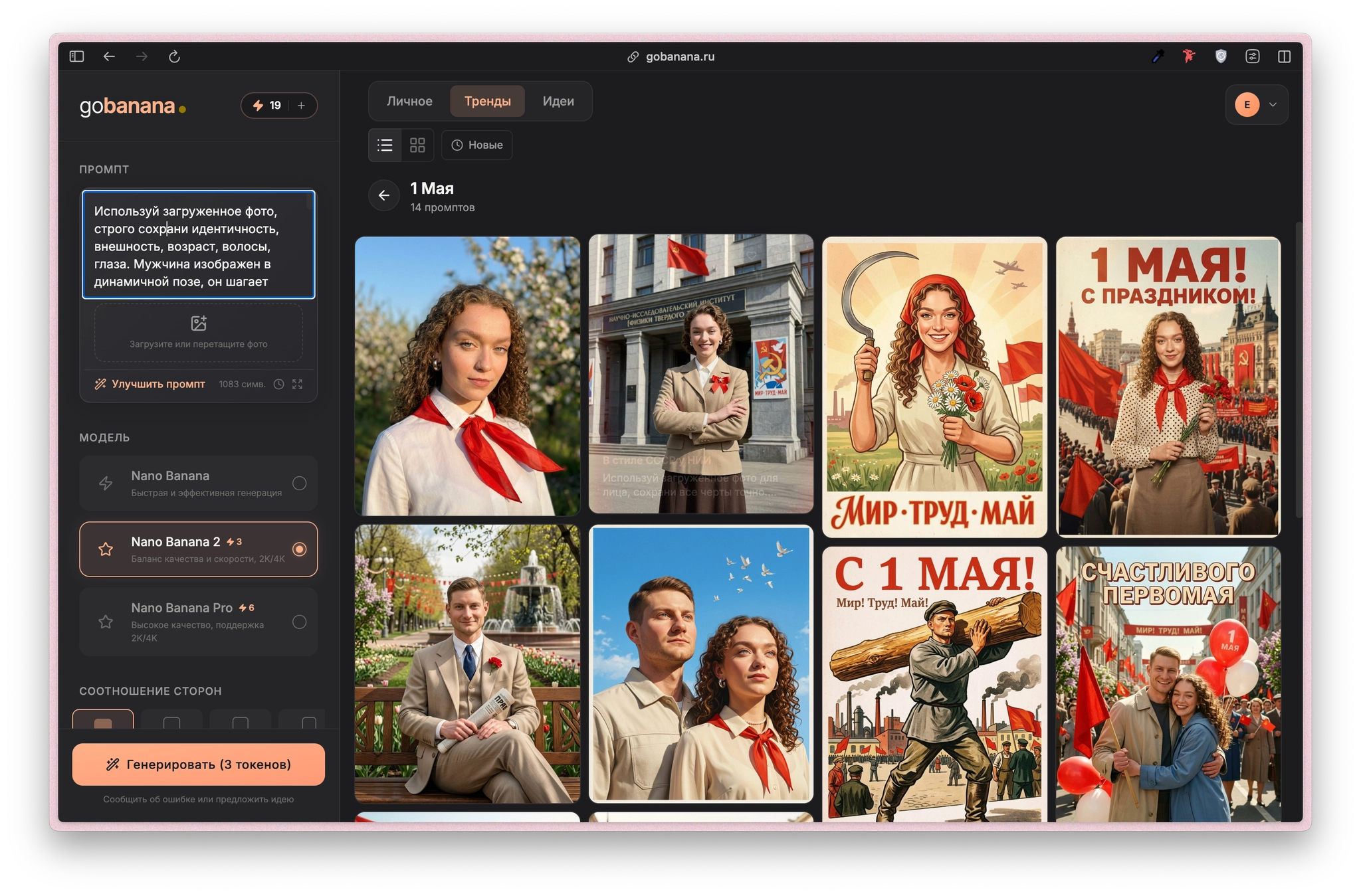Select the Nano Banana Pro radio
Screen dimensions: 1361x896
click(300, 622)
